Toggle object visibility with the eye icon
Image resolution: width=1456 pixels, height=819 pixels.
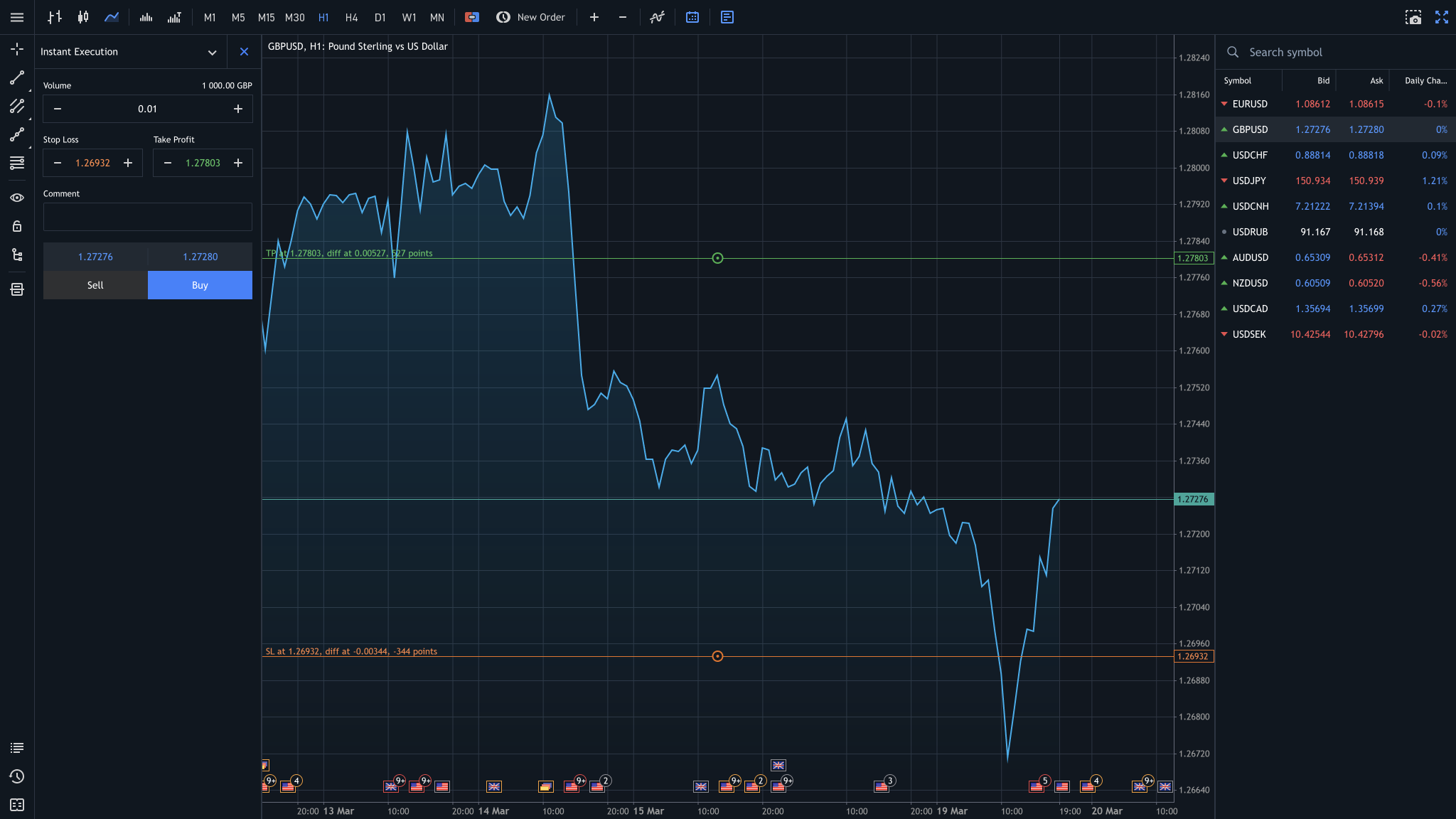[x=17, y=198]
